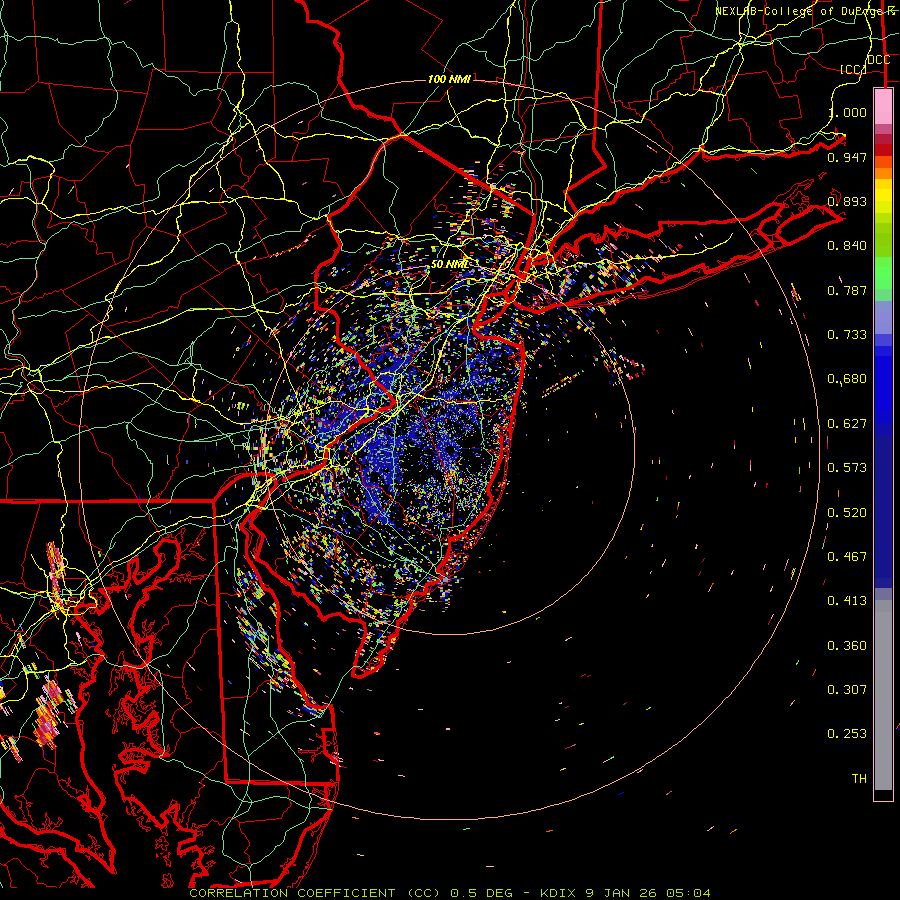Select the 1.000 scale value

[x=847, y=112]
